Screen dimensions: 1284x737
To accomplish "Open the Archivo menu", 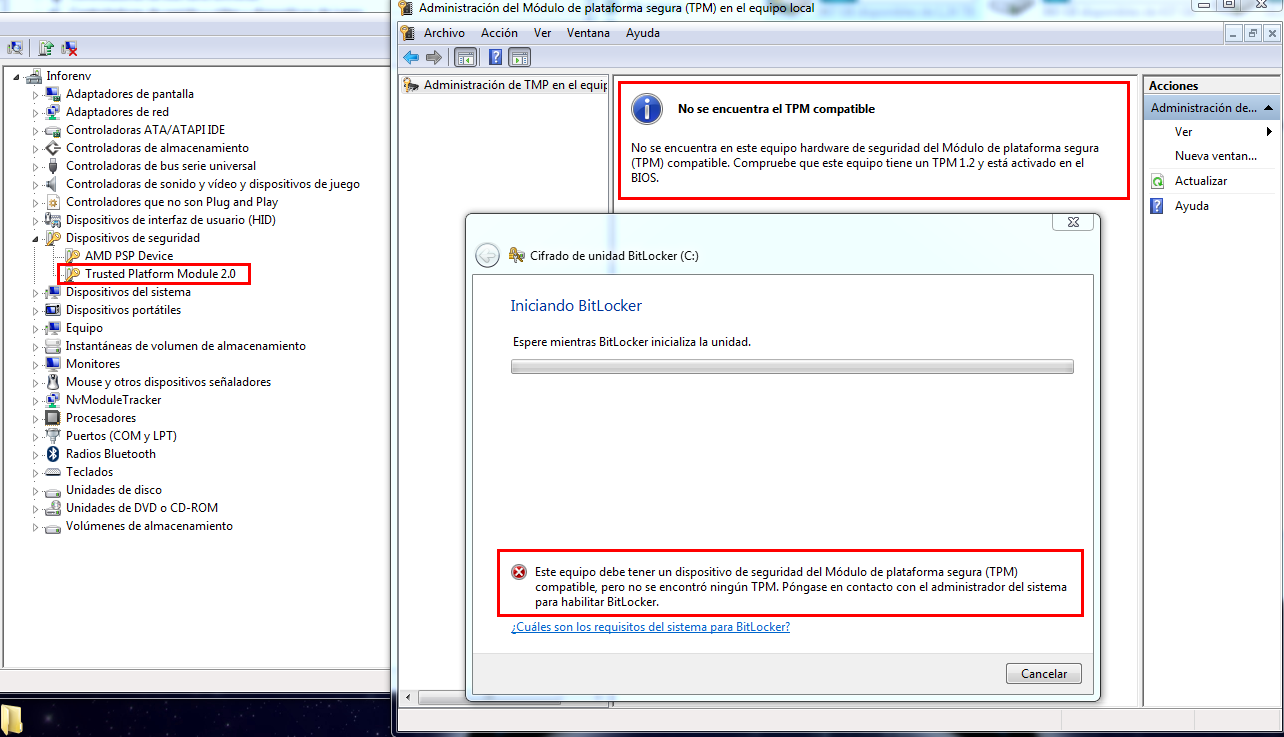I will click(x=444, y=33).
